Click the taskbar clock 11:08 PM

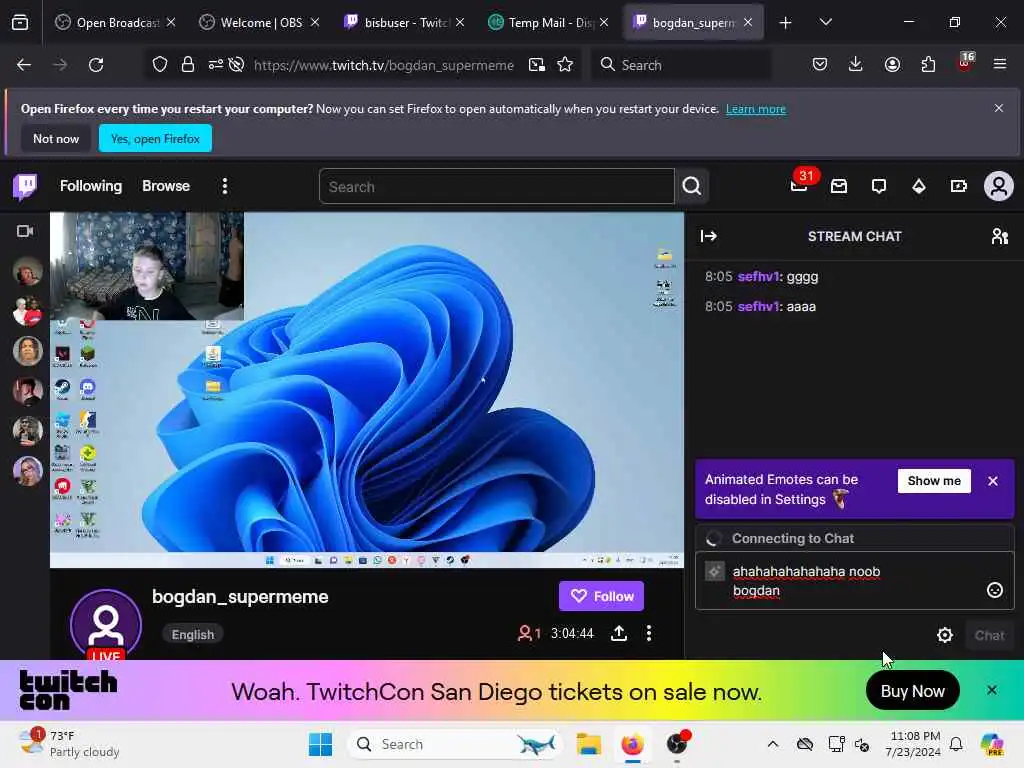point(913,744)
